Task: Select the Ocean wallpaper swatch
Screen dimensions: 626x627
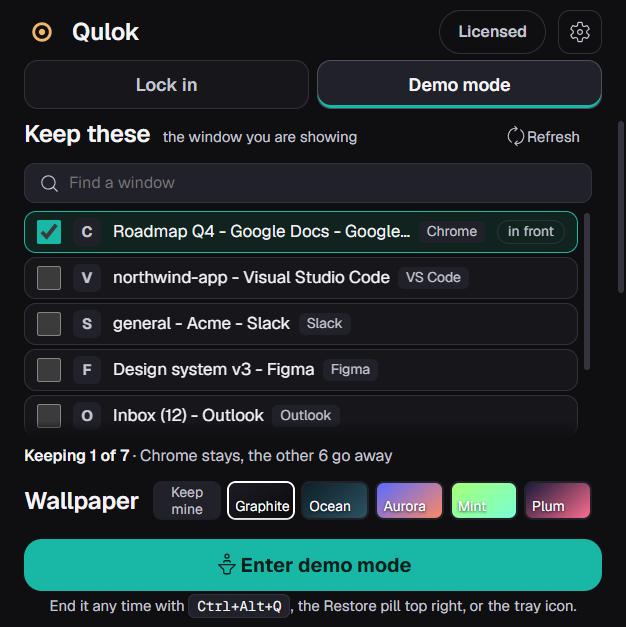Action: (334, 501)
